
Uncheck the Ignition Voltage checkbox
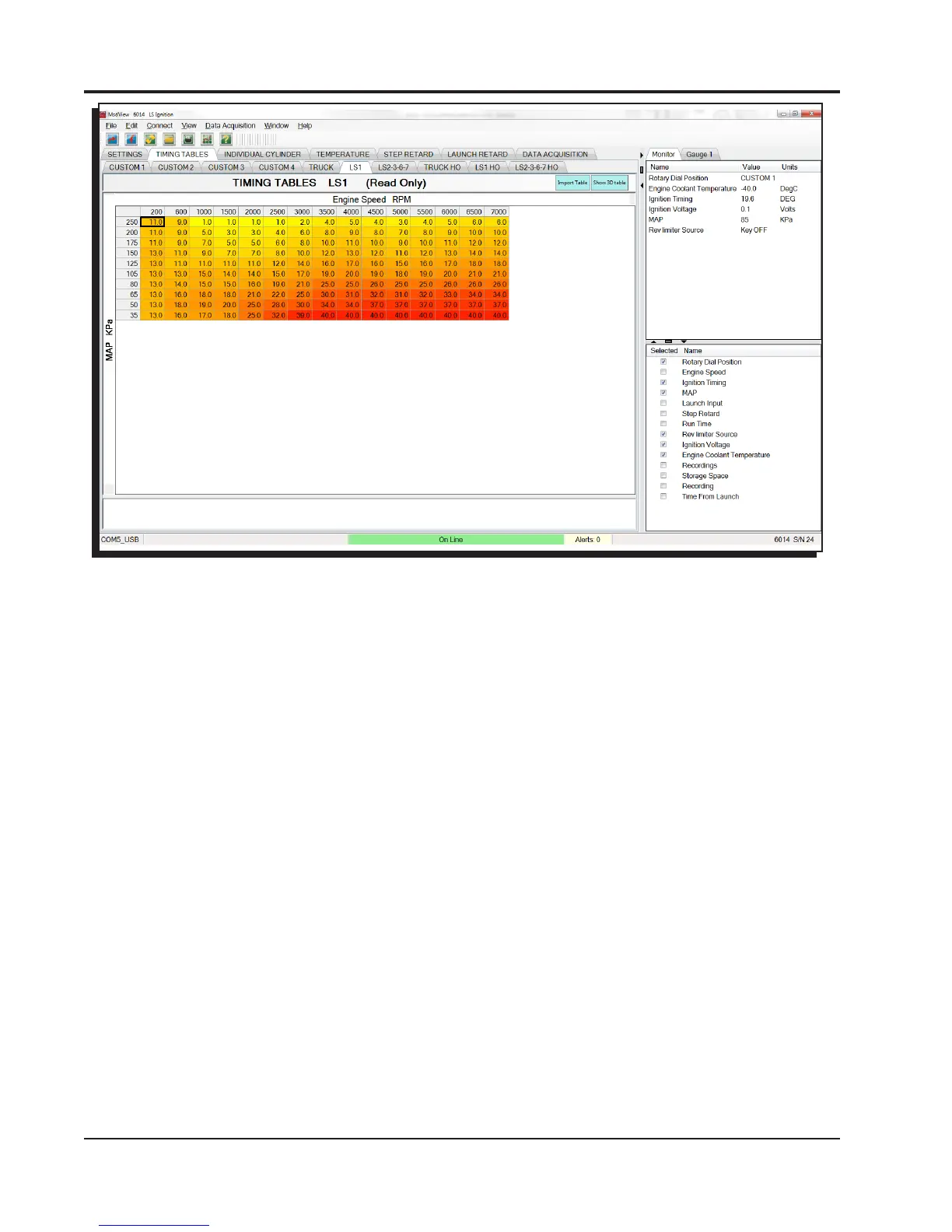pyautogui.click(x=663, y=445)
